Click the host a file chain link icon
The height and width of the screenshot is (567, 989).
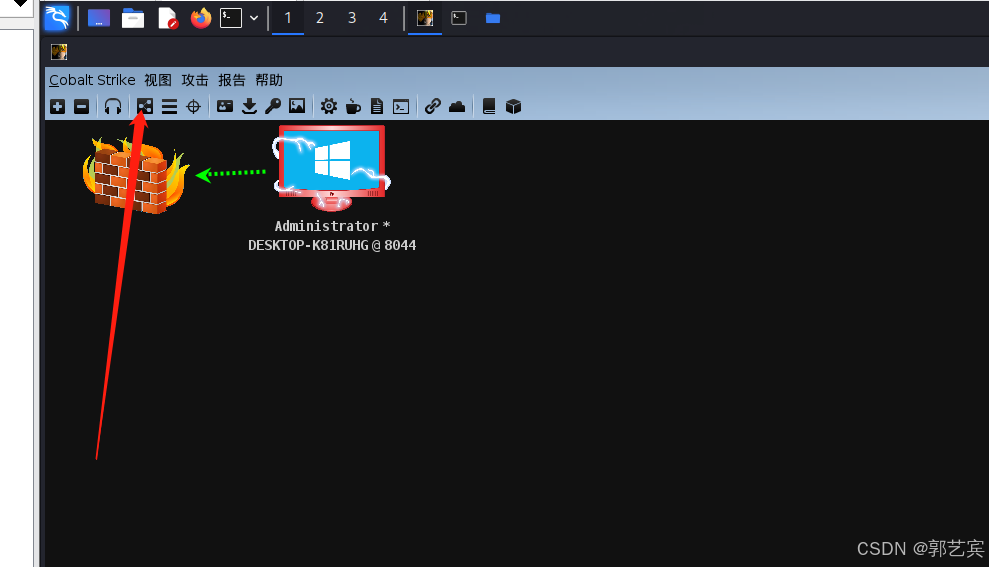point(433,107)
